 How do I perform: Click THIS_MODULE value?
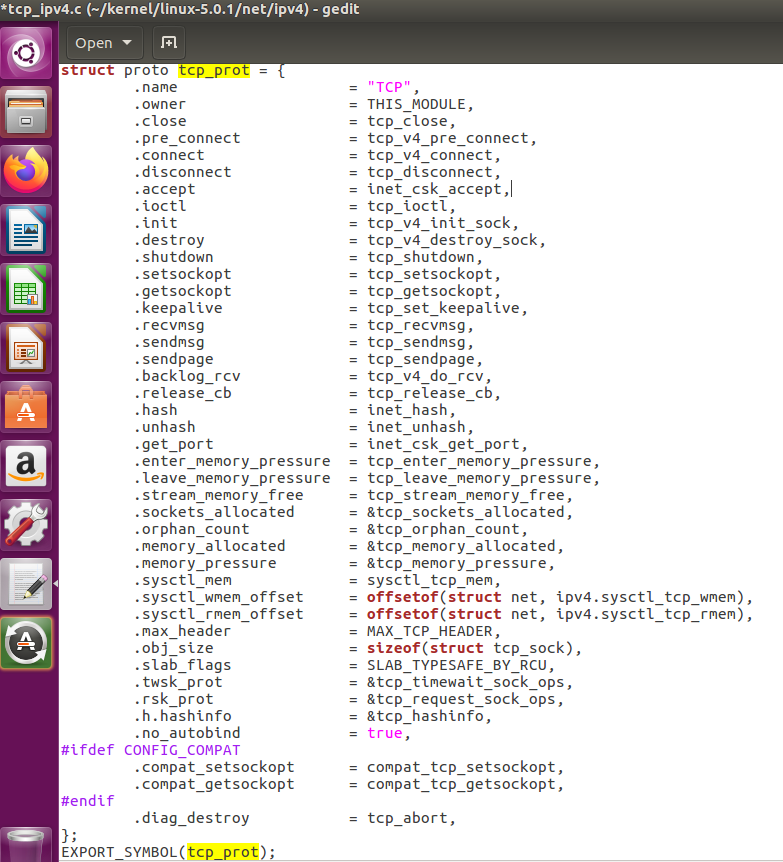(x=416, y=104)
